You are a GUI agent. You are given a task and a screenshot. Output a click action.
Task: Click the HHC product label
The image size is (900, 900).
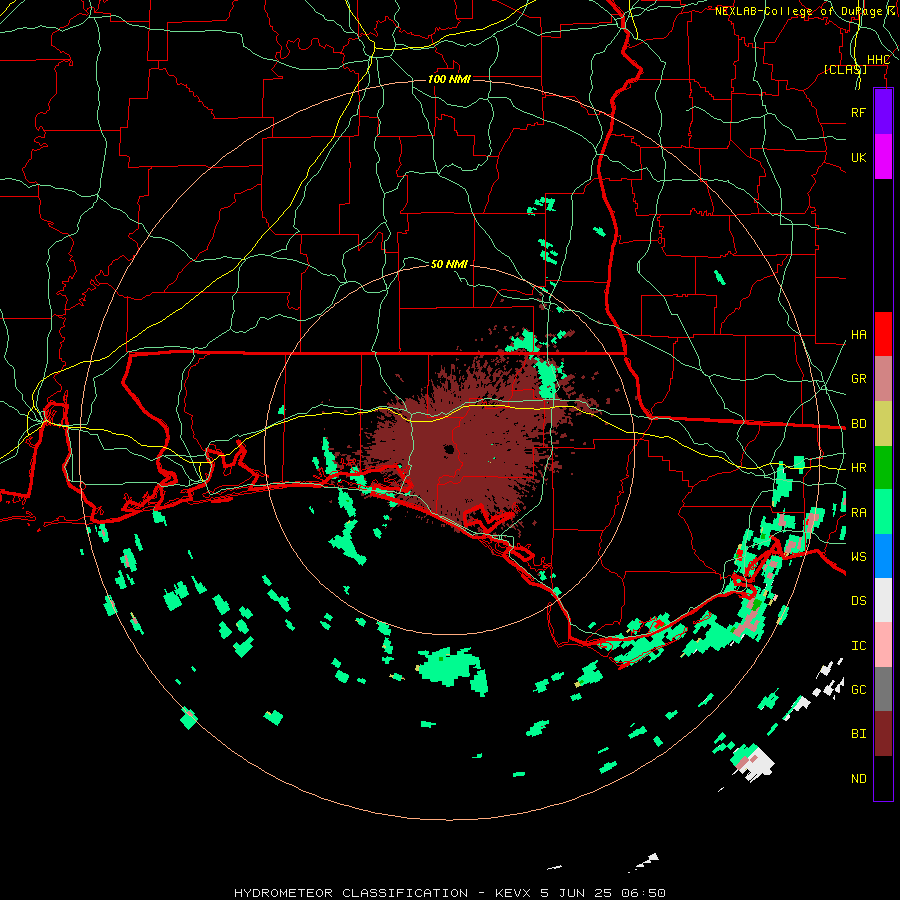pos(878,60)
